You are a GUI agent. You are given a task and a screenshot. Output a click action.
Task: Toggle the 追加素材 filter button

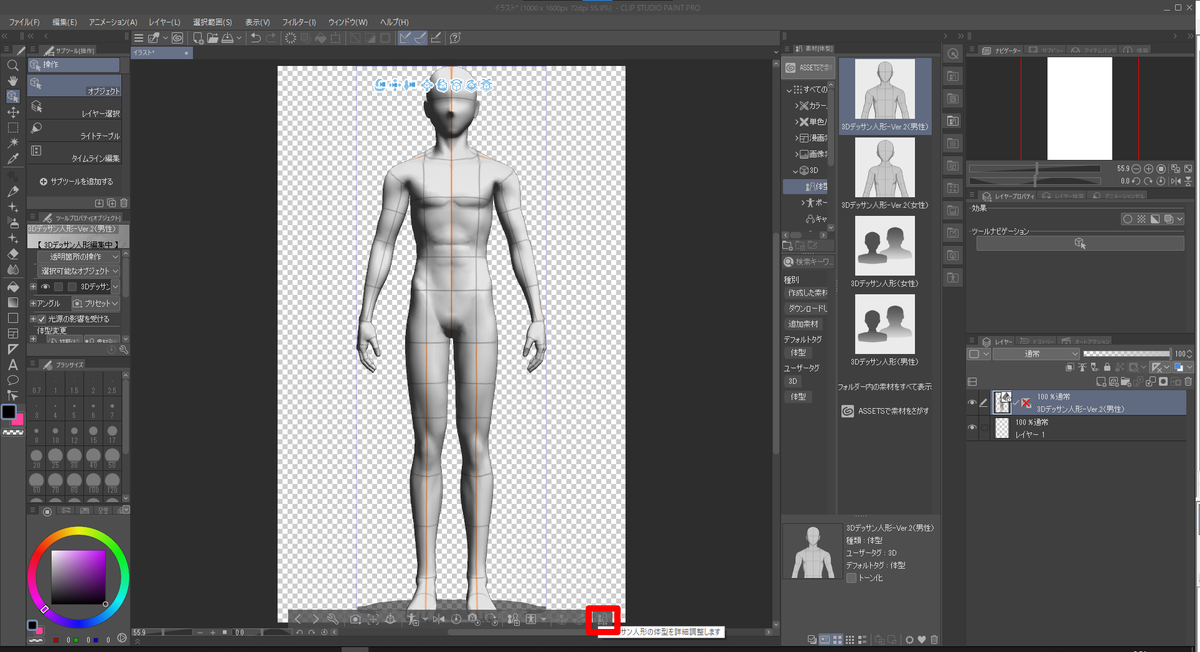[x=804, y=324]
